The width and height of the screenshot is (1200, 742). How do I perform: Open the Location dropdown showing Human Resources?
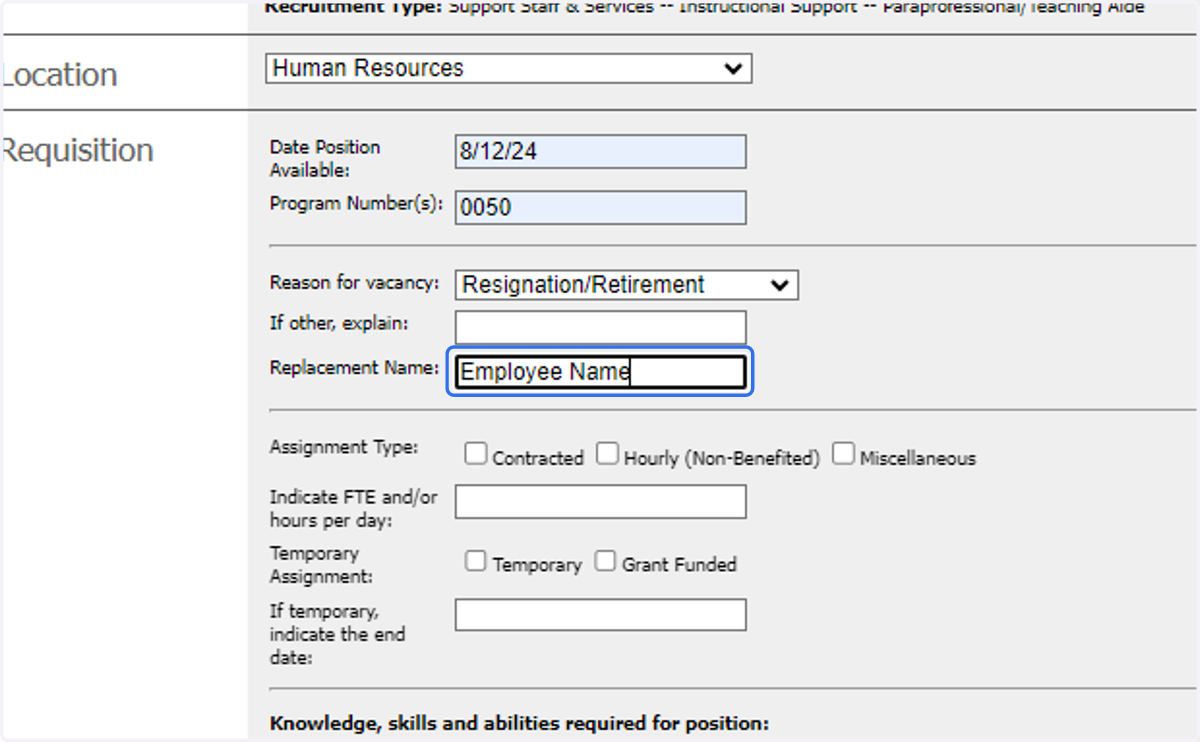pyautogui.click(x=508, y=68)
